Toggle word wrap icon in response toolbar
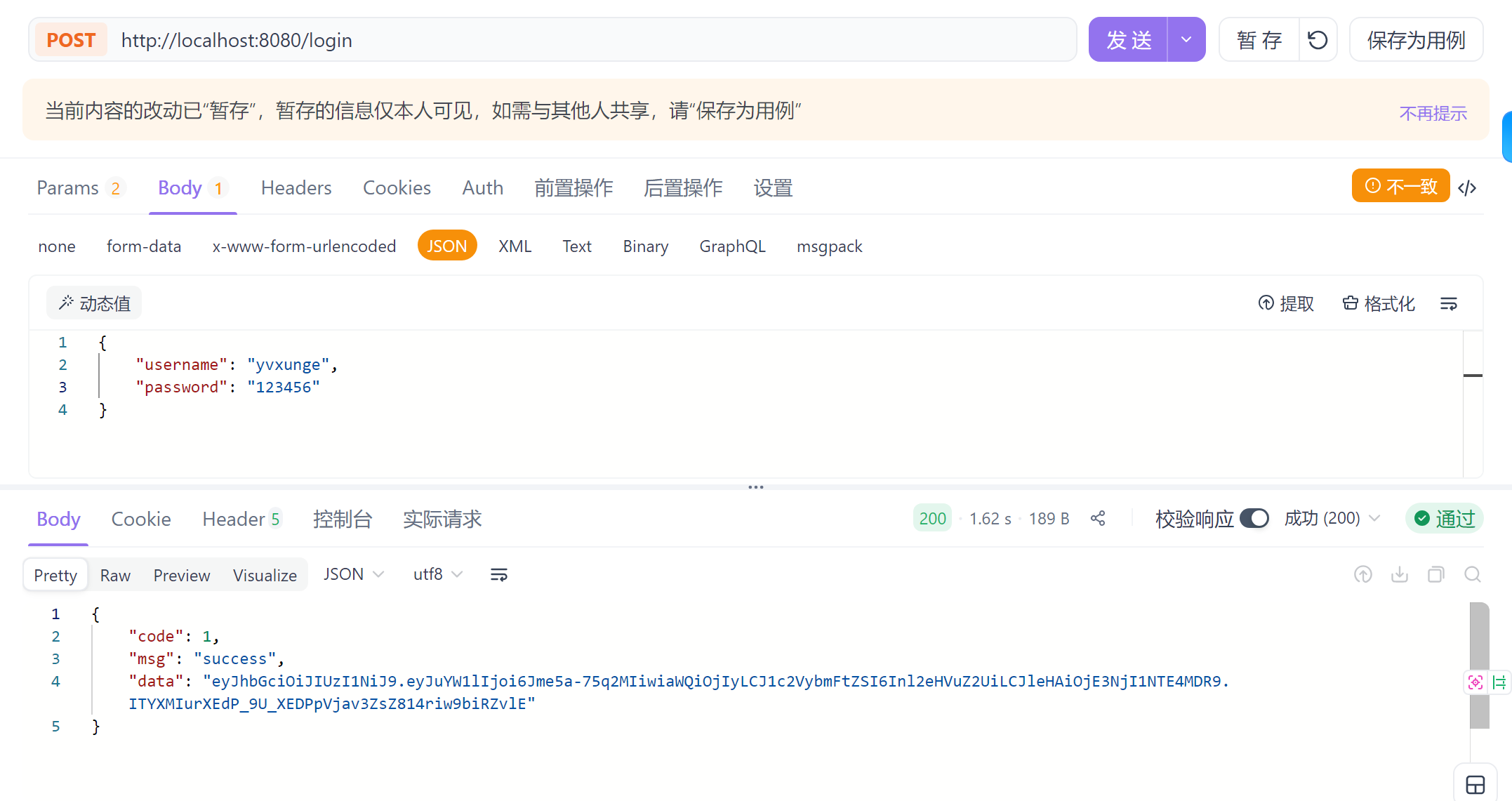The width and height of the screenshot is (1512, 801). click(499, 575)
